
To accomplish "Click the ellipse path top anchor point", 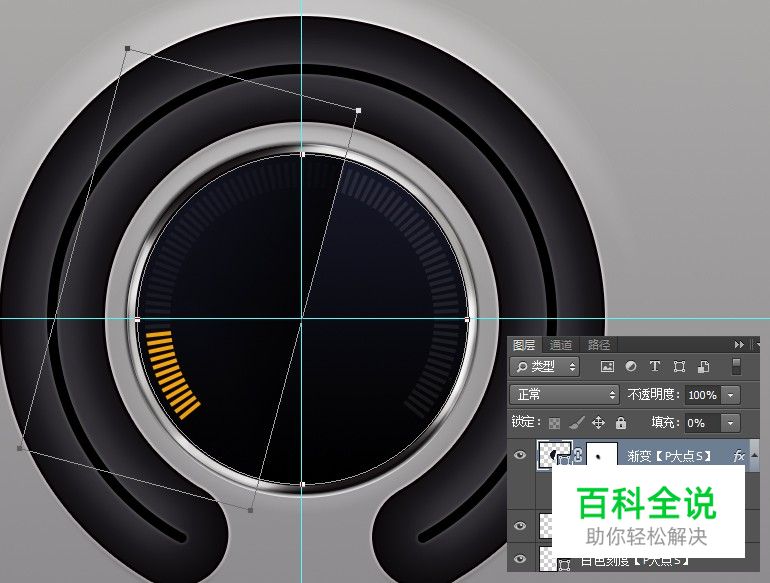I will [302, 154].
